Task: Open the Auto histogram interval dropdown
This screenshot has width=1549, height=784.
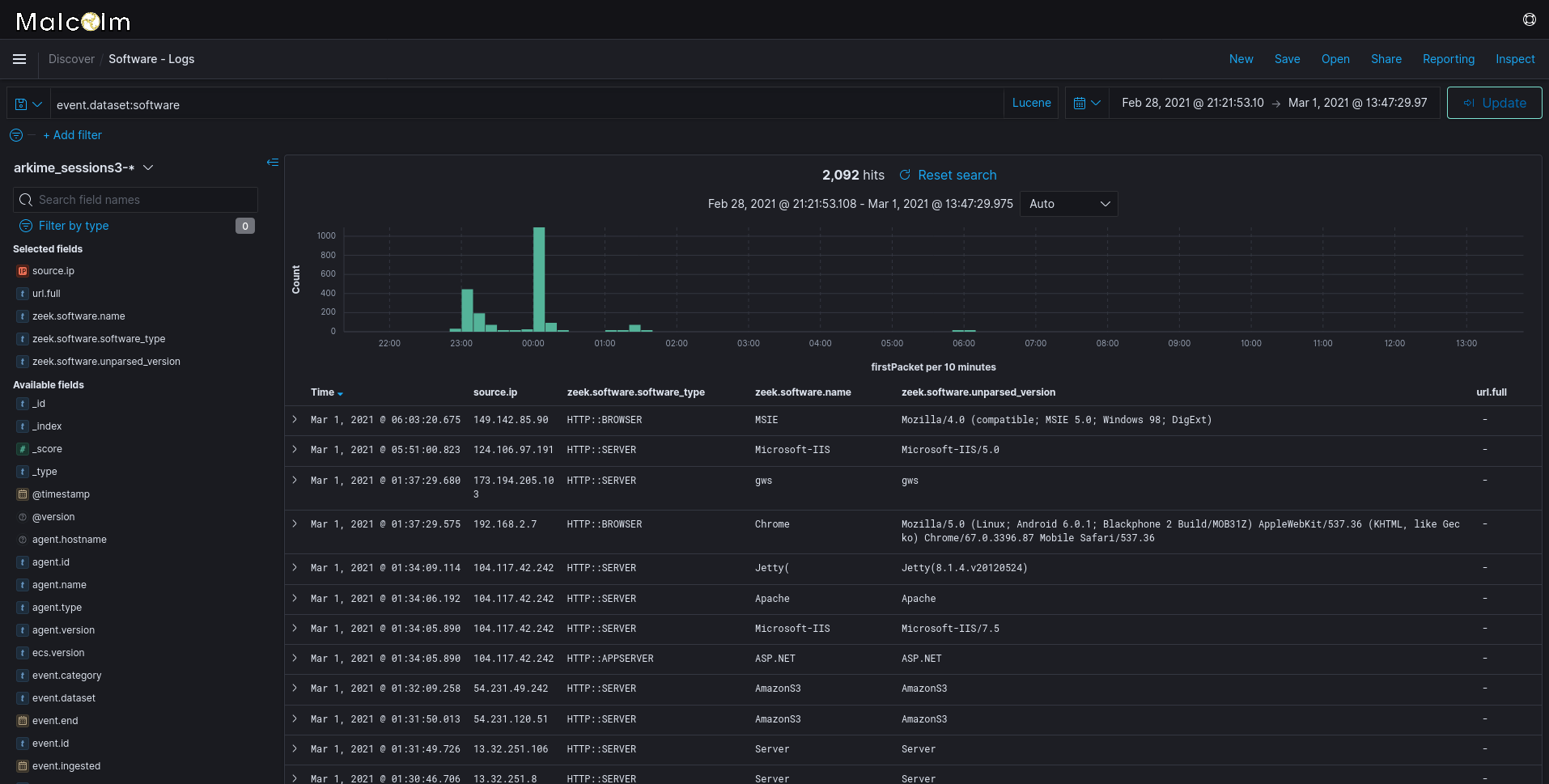Action: click(x=1068, y=203)
